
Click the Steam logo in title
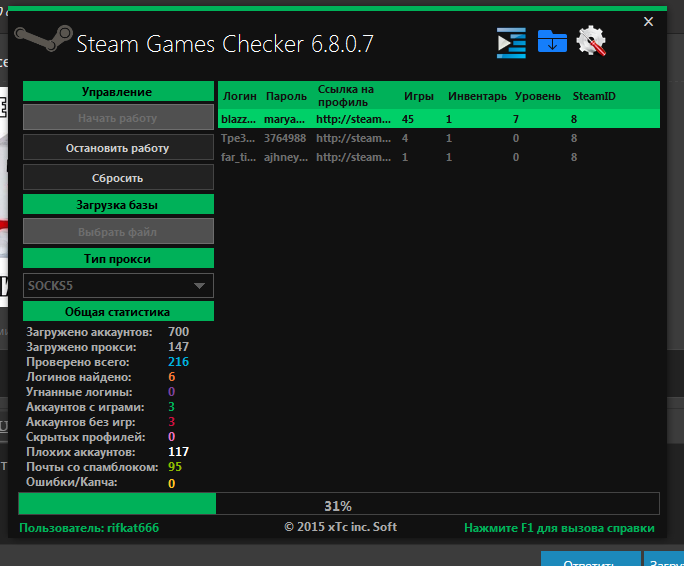click(43, 38)
